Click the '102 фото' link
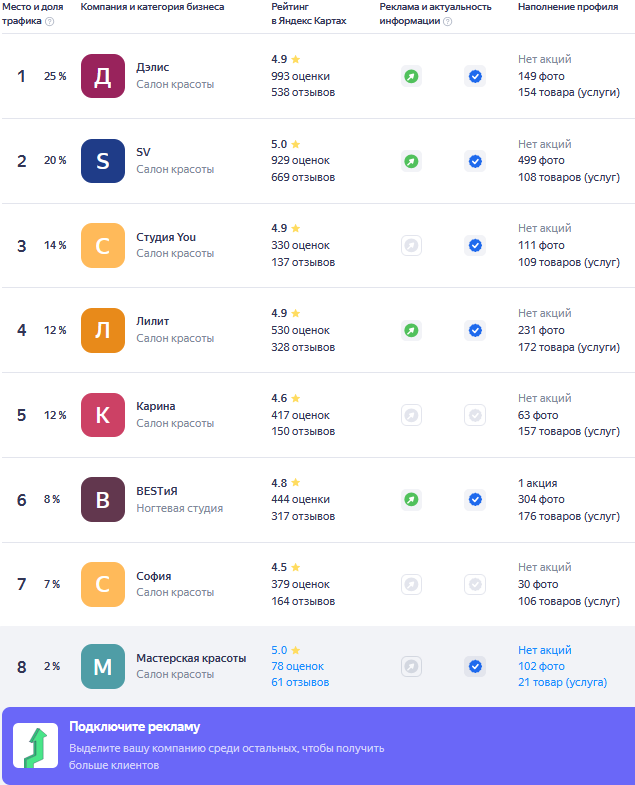 click(x=541, y=666)
